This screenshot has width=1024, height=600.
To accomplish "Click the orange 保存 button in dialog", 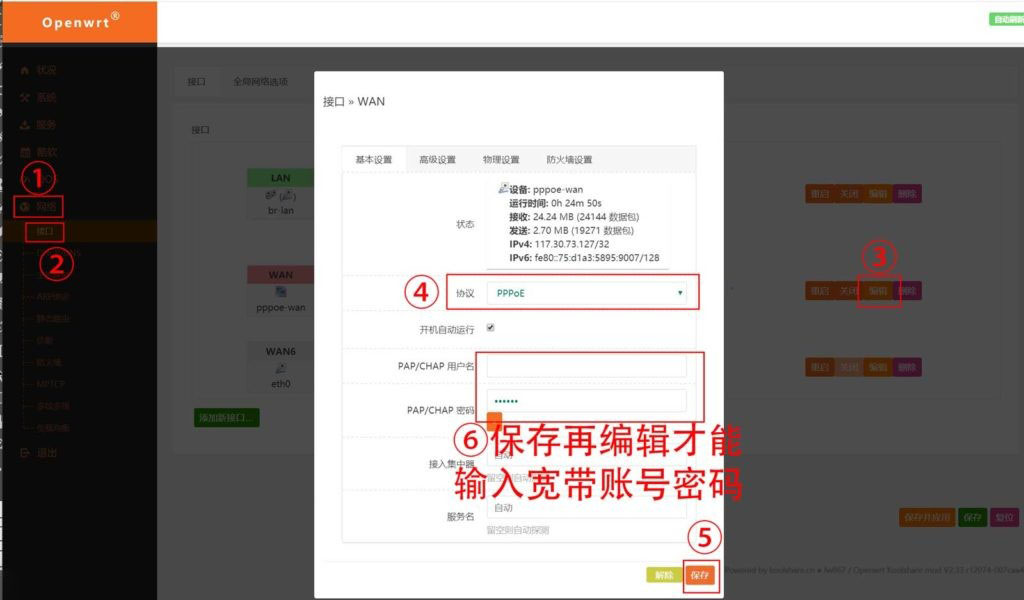I will click(x=699, y=575).
